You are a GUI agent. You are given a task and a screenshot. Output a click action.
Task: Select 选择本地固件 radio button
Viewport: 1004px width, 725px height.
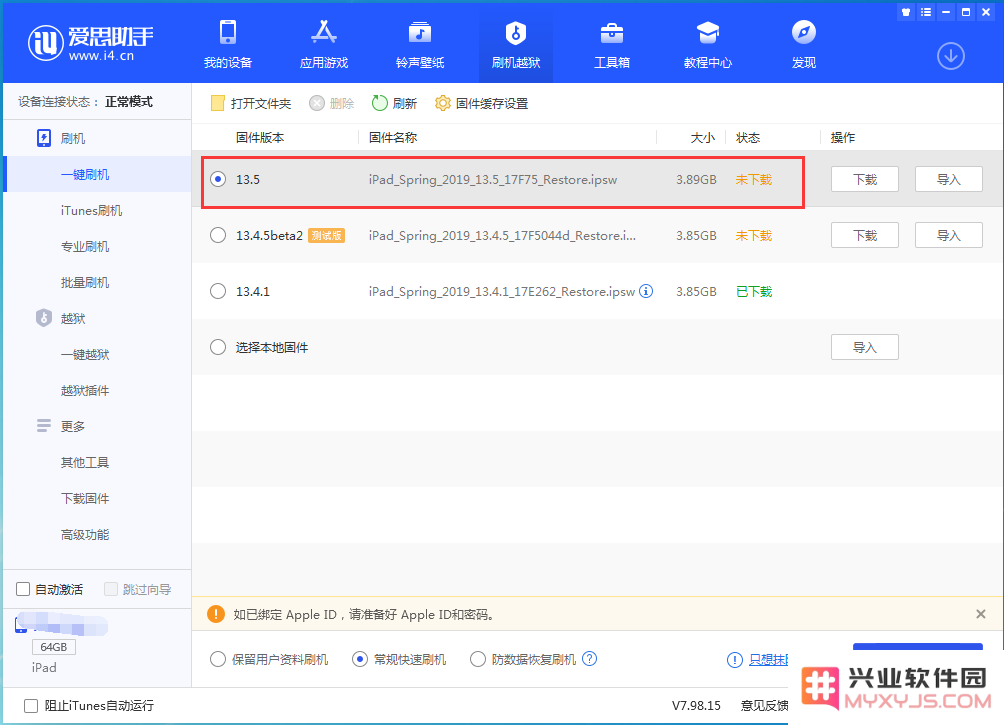point(218,347)
